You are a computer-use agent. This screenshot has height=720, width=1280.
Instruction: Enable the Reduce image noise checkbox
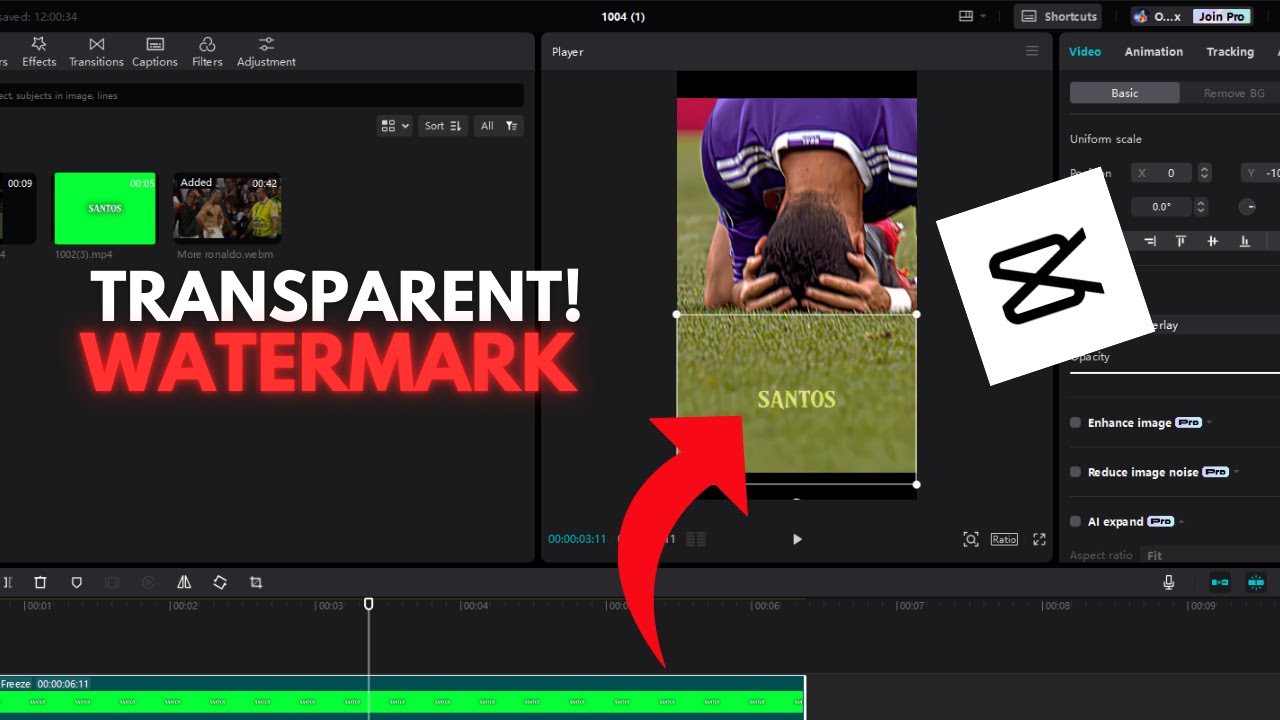[x=1076, y=472]
